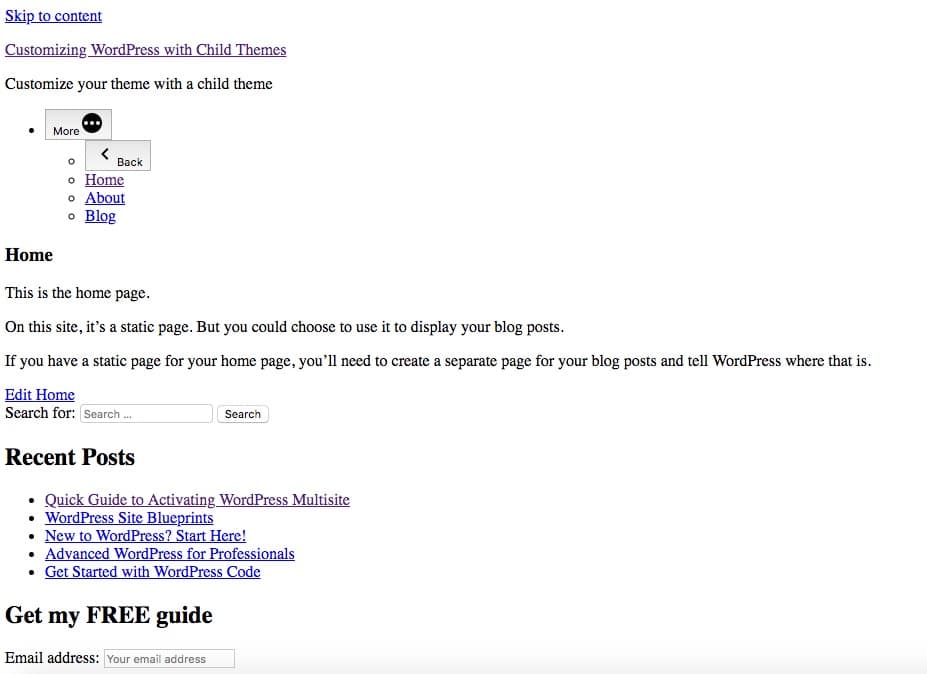
Task: Click the Skip to content link
Action: 53,16
